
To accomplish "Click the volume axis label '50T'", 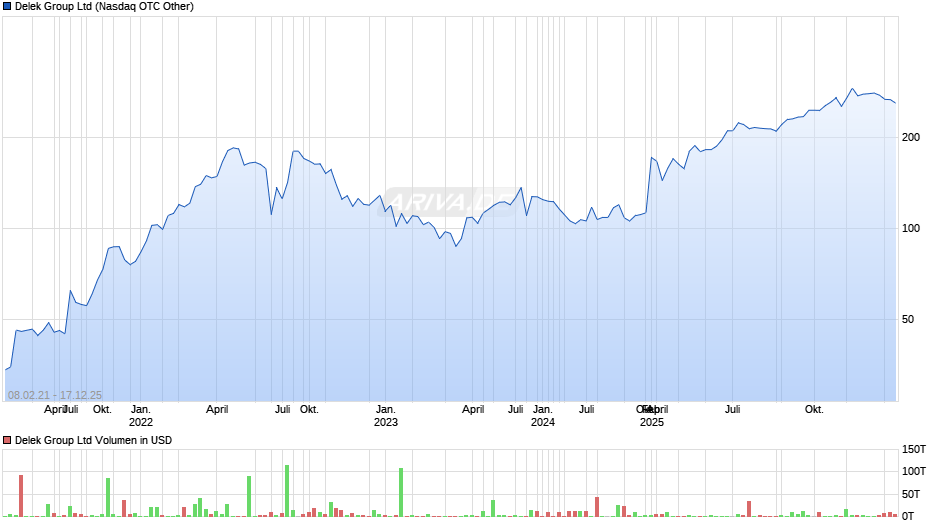I will pos(911,494).
